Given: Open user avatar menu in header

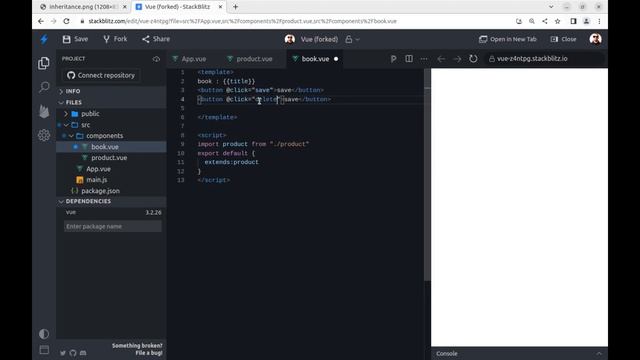Looking at the screenshot, I should coord(595,39).
